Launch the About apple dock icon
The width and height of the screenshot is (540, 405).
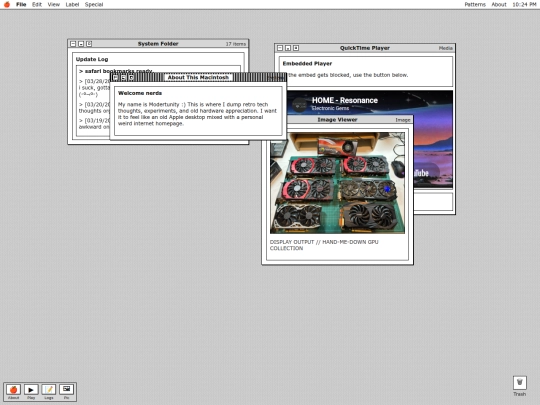(x=13, y=392)
